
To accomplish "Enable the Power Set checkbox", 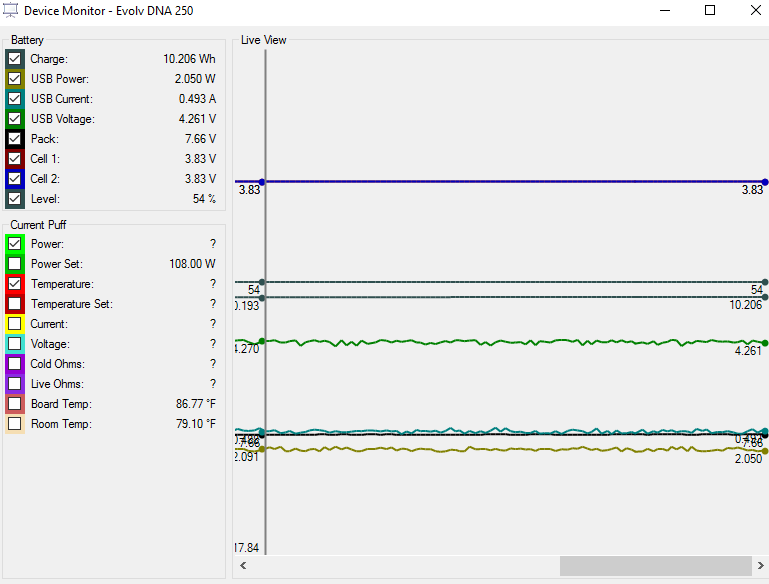I will click(x=15, y=264).
